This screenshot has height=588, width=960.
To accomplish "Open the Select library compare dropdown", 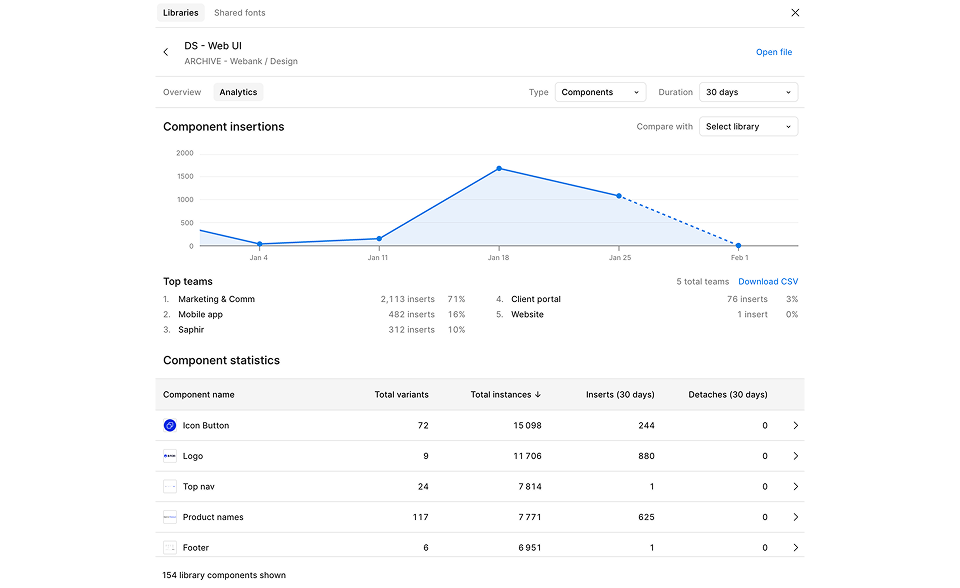I will [x=748, y=127].
